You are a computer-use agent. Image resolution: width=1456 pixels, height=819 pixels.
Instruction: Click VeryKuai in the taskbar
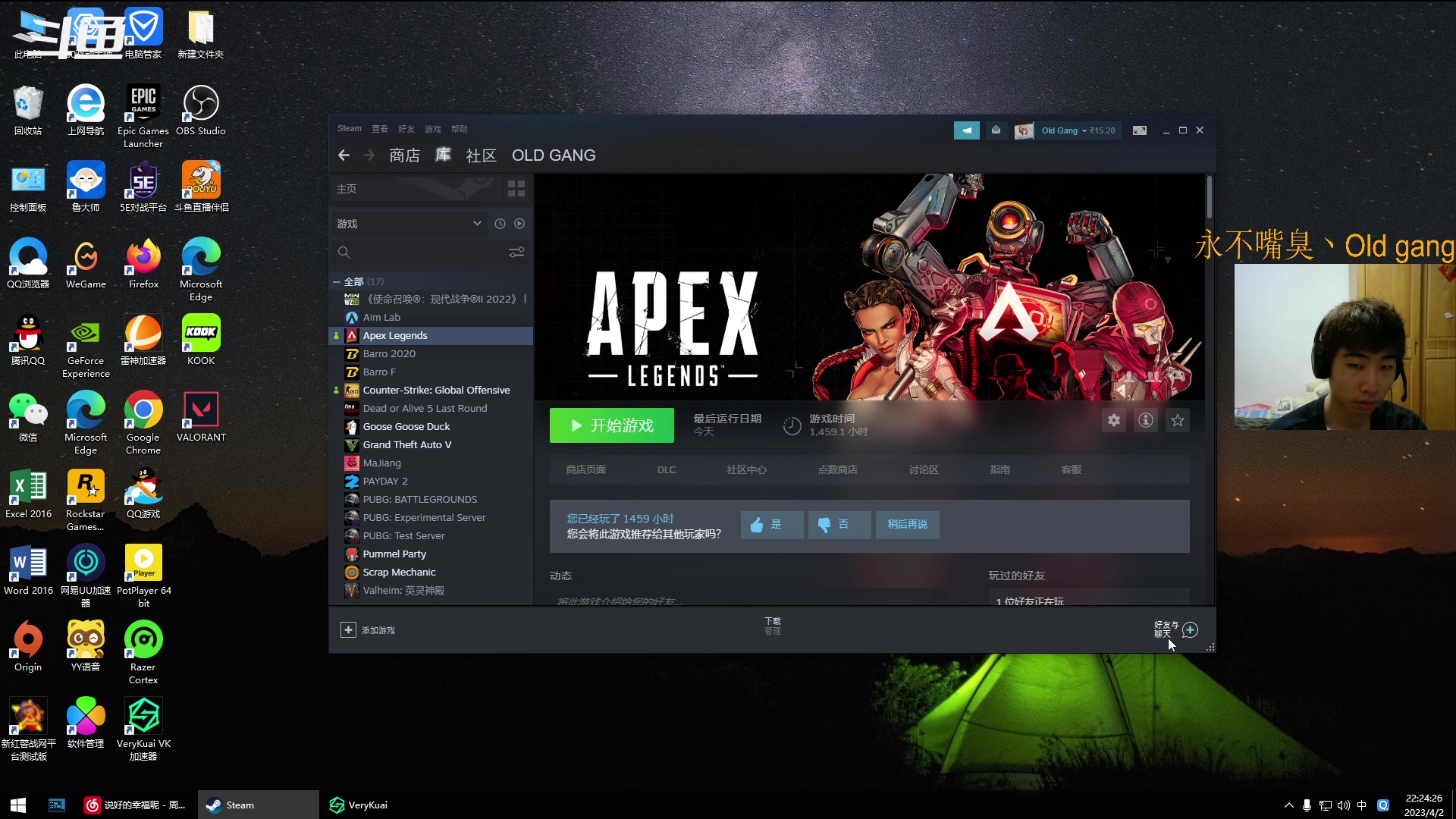click(359, 805)
